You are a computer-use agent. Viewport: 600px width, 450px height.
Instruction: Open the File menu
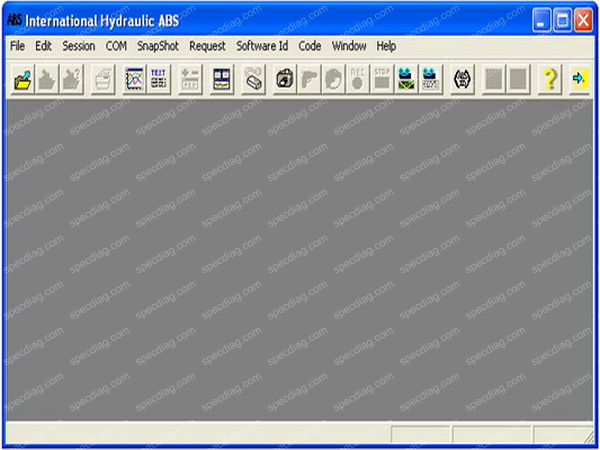[x=17, y=46]
